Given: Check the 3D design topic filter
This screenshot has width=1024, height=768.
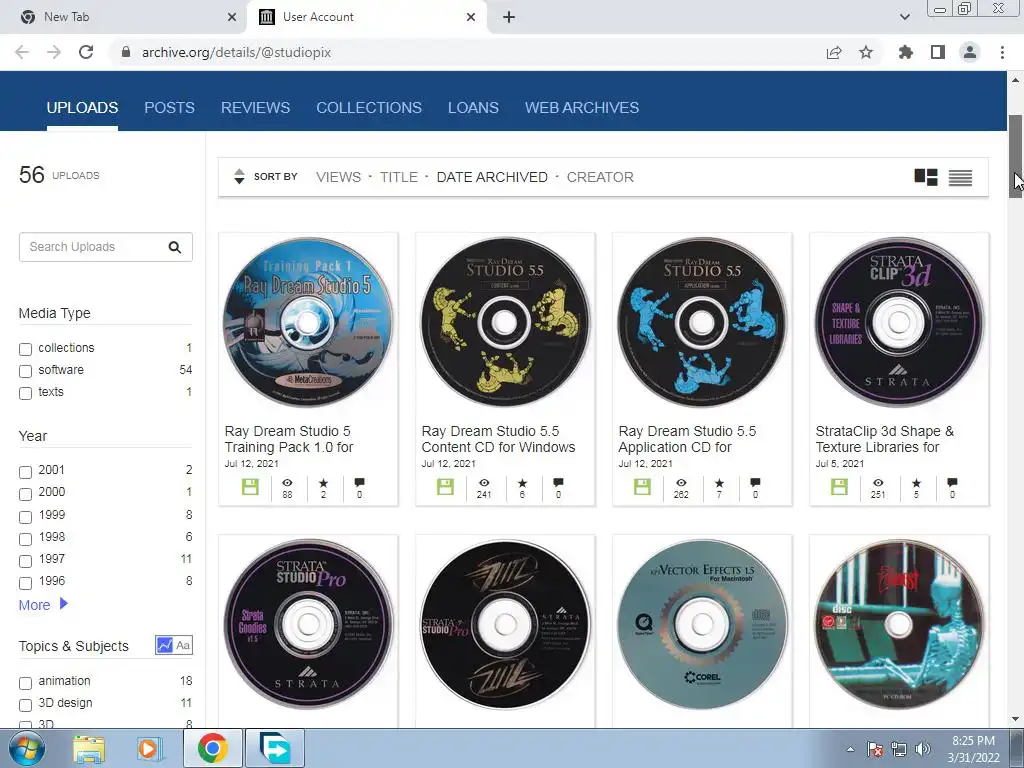Looking at the screenshot, I should point(25,705).
